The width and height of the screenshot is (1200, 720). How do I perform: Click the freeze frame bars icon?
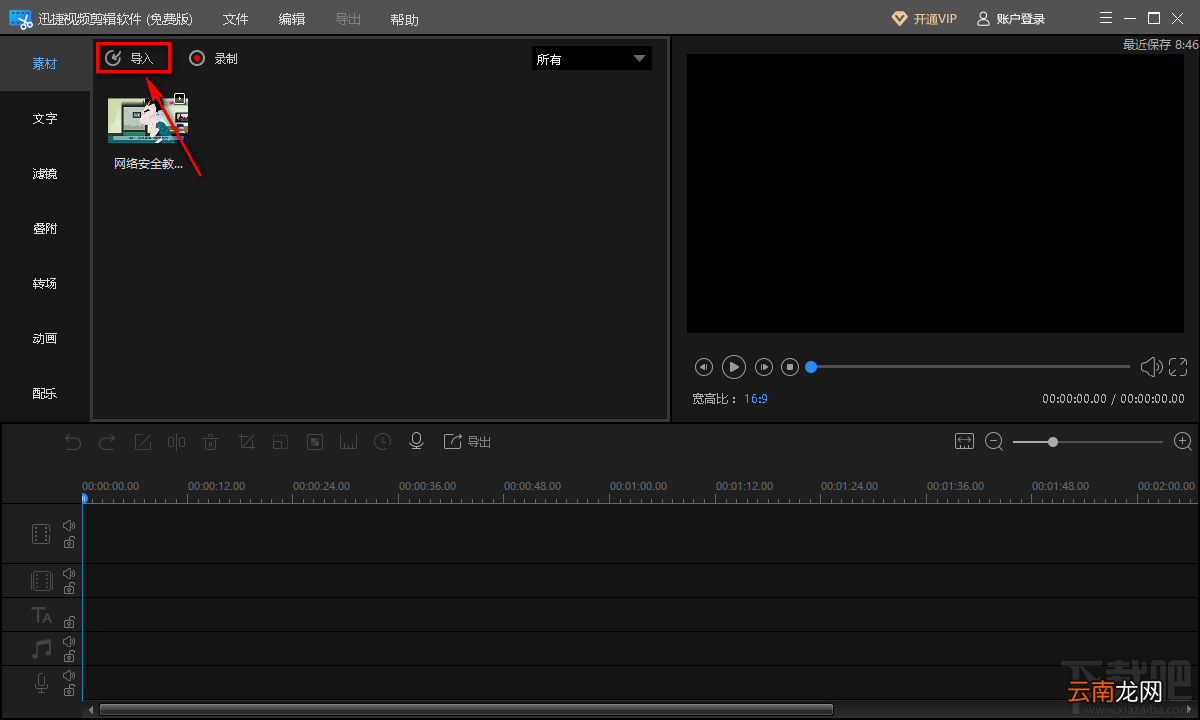click(x=348, y=441)
